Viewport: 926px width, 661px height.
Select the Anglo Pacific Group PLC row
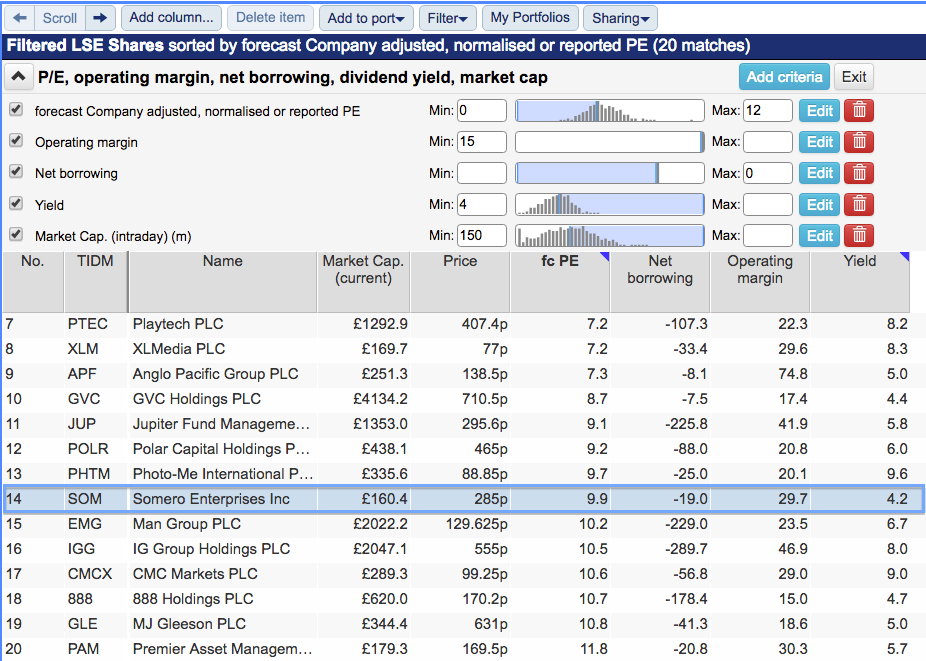click(x=463, y=374)
